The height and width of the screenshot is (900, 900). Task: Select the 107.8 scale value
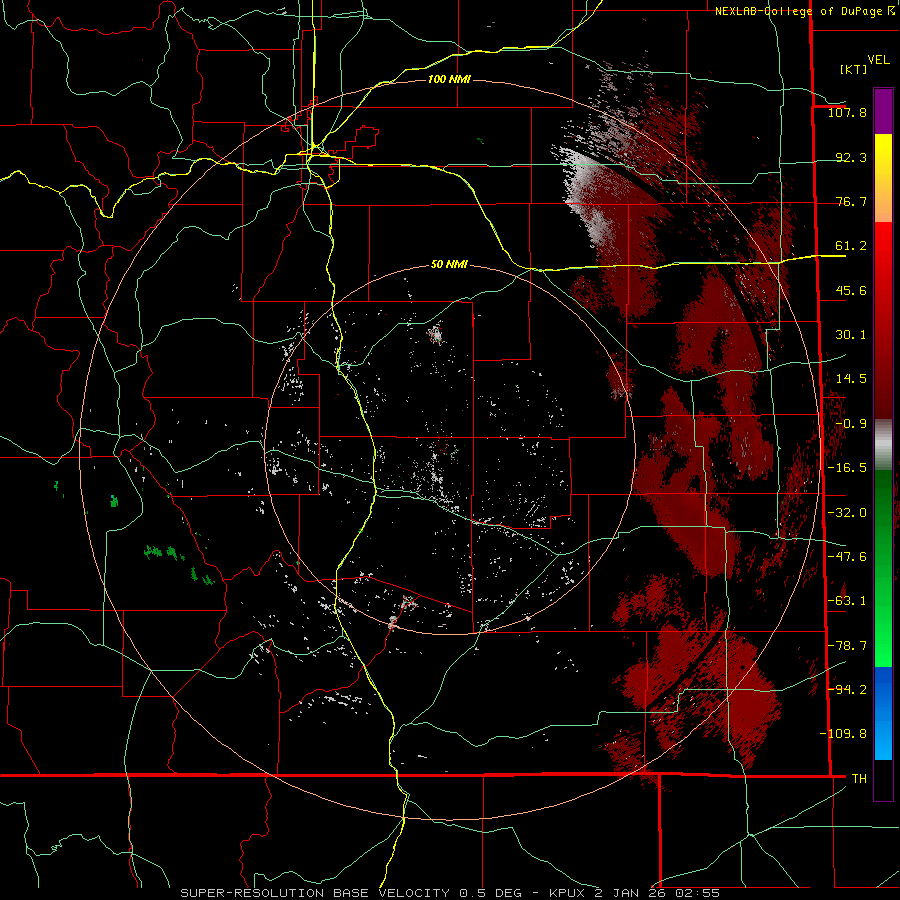click(x=847, y=112)
